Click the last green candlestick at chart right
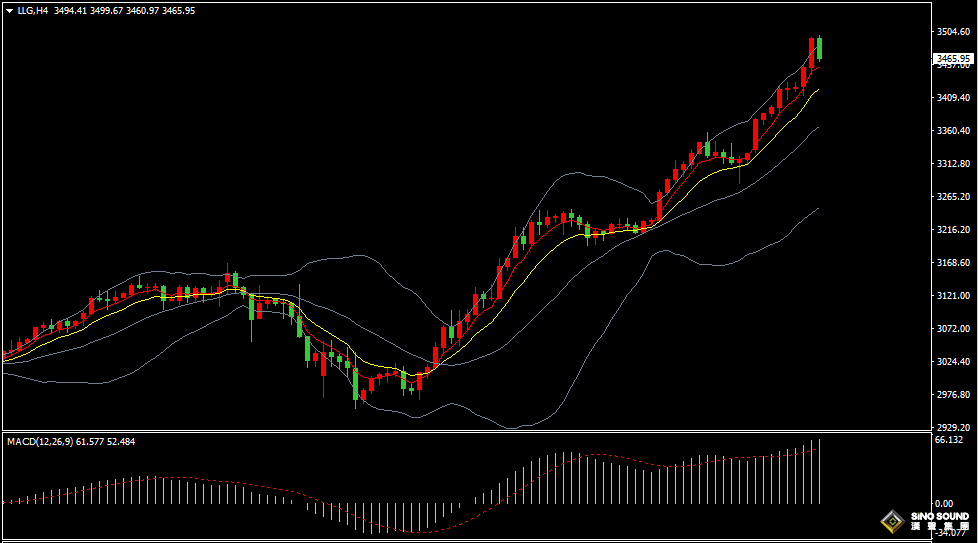 click(x=819, y=49)
